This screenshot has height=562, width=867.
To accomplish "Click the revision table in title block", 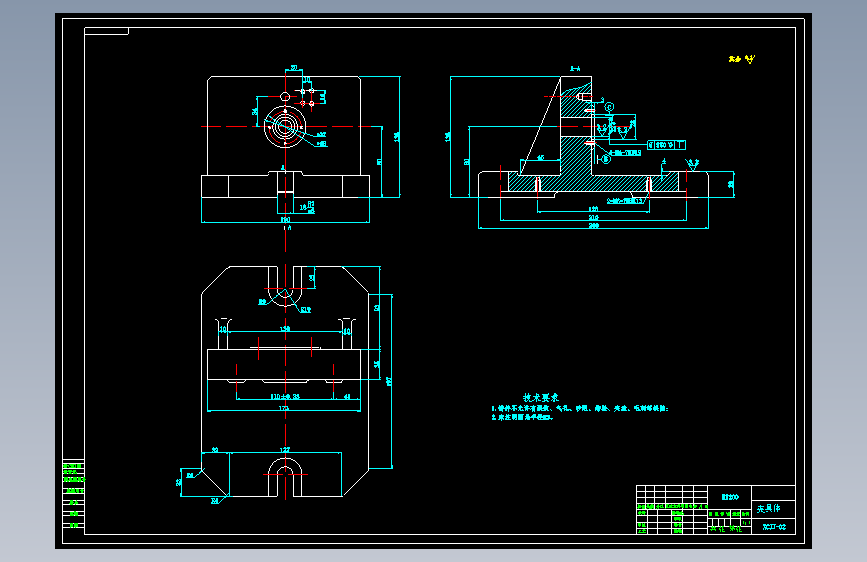I will pos(672,510).
